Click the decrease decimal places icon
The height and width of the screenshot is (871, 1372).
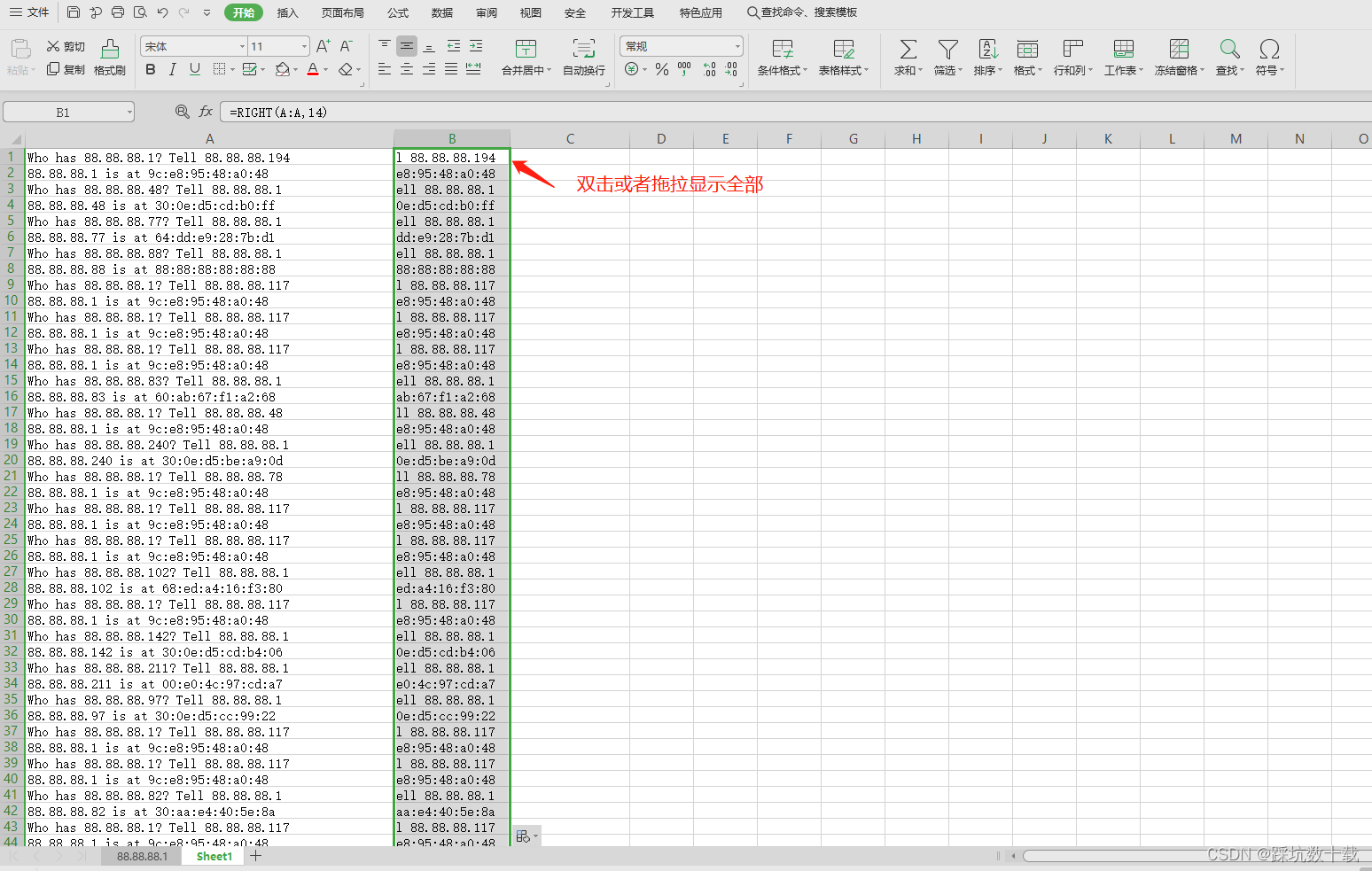pyautogui.click(x=731, y=69)
